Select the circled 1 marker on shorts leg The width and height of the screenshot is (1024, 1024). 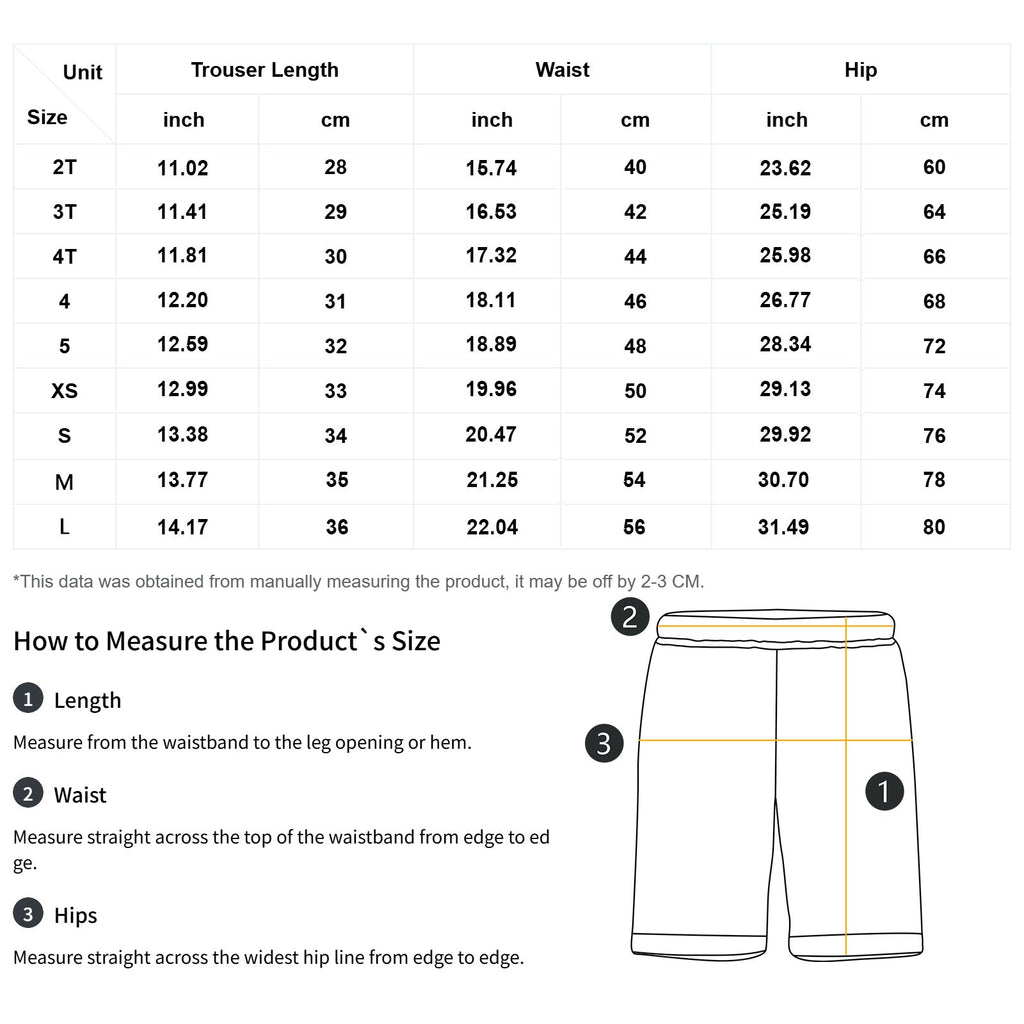[884, 791]
